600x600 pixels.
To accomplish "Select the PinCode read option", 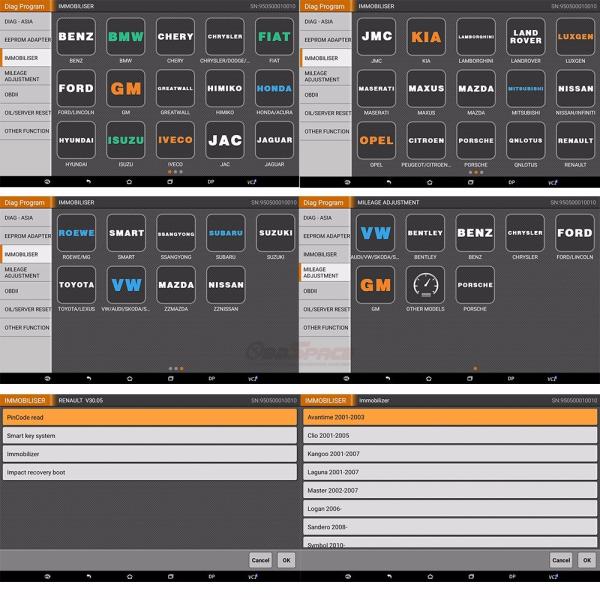I will 150,417.
